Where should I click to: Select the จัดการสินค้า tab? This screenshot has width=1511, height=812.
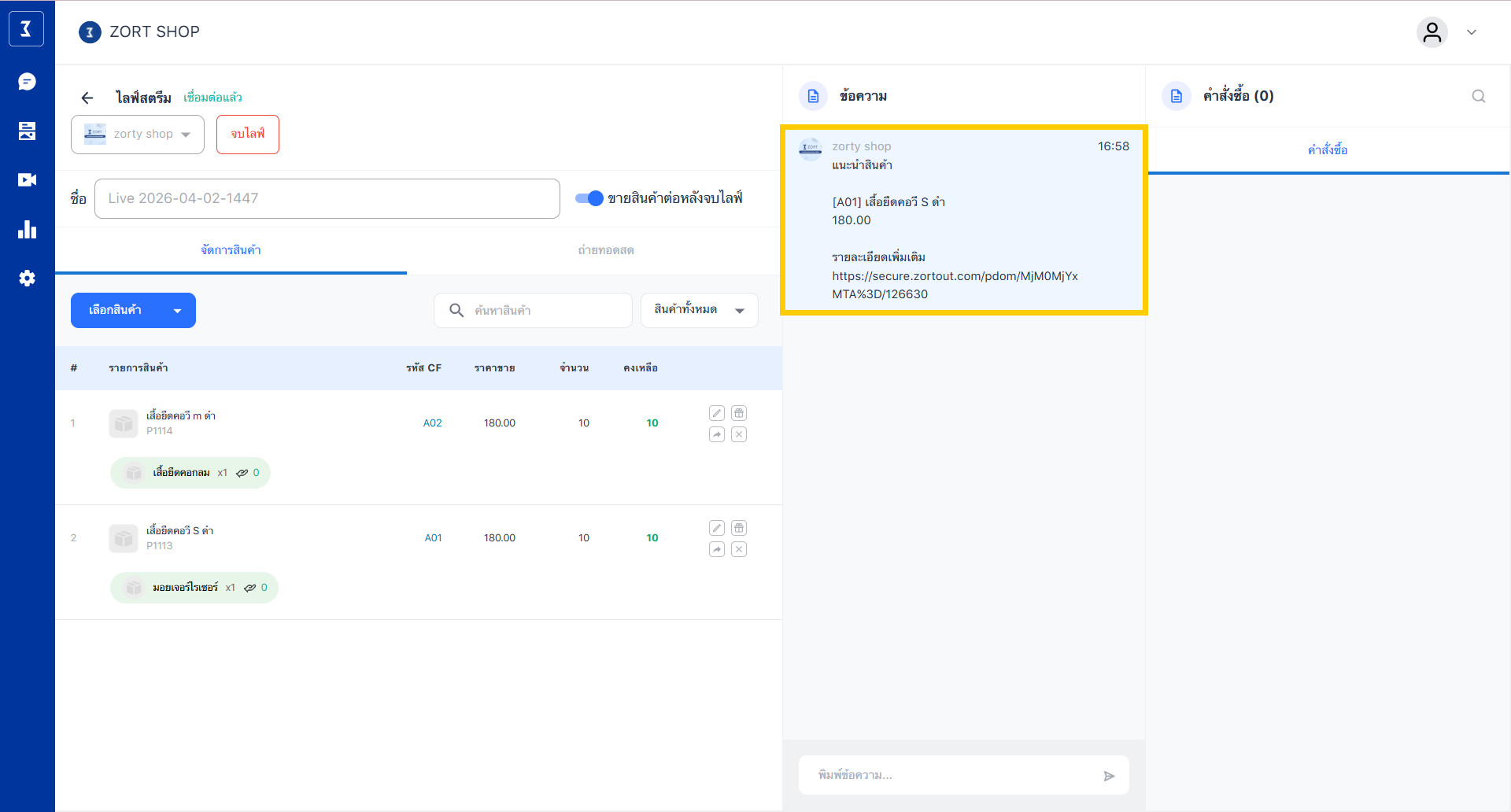tap(231, 250)
